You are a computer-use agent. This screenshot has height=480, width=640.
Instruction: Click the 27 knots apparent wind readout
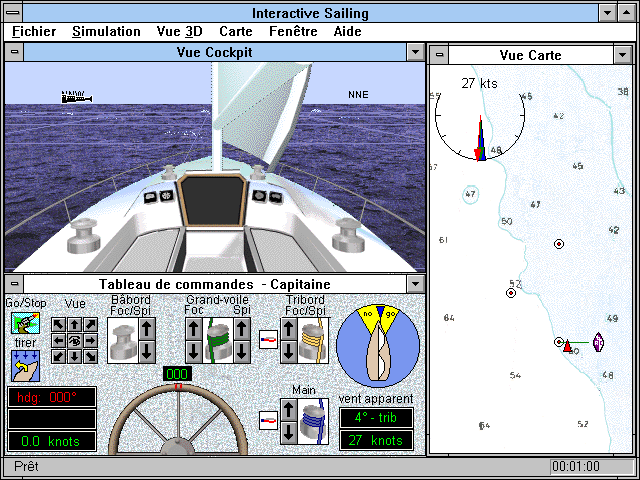(376, 440)
